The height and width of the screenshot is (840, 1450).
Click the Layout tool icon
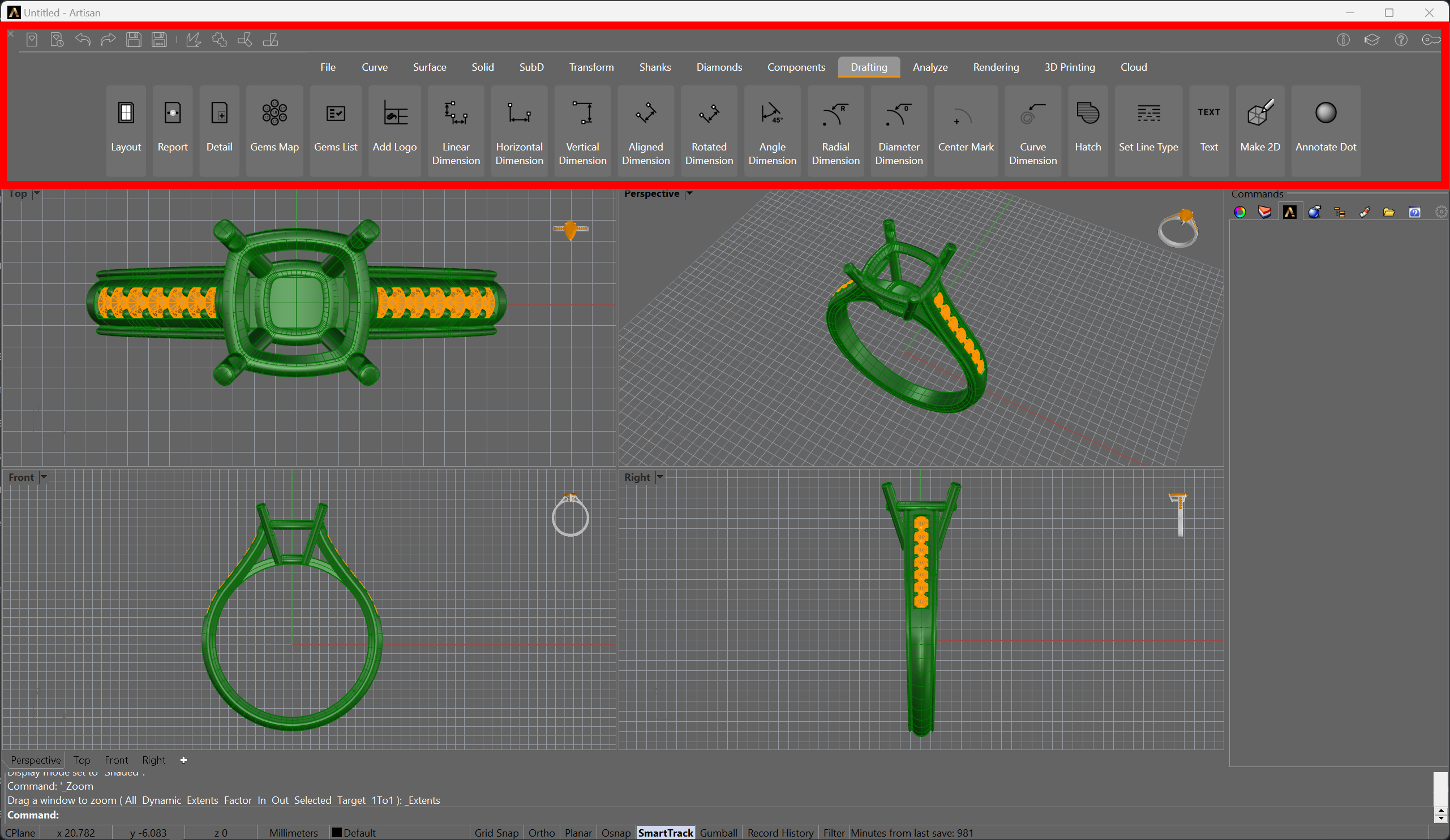(x=126, y=131)
